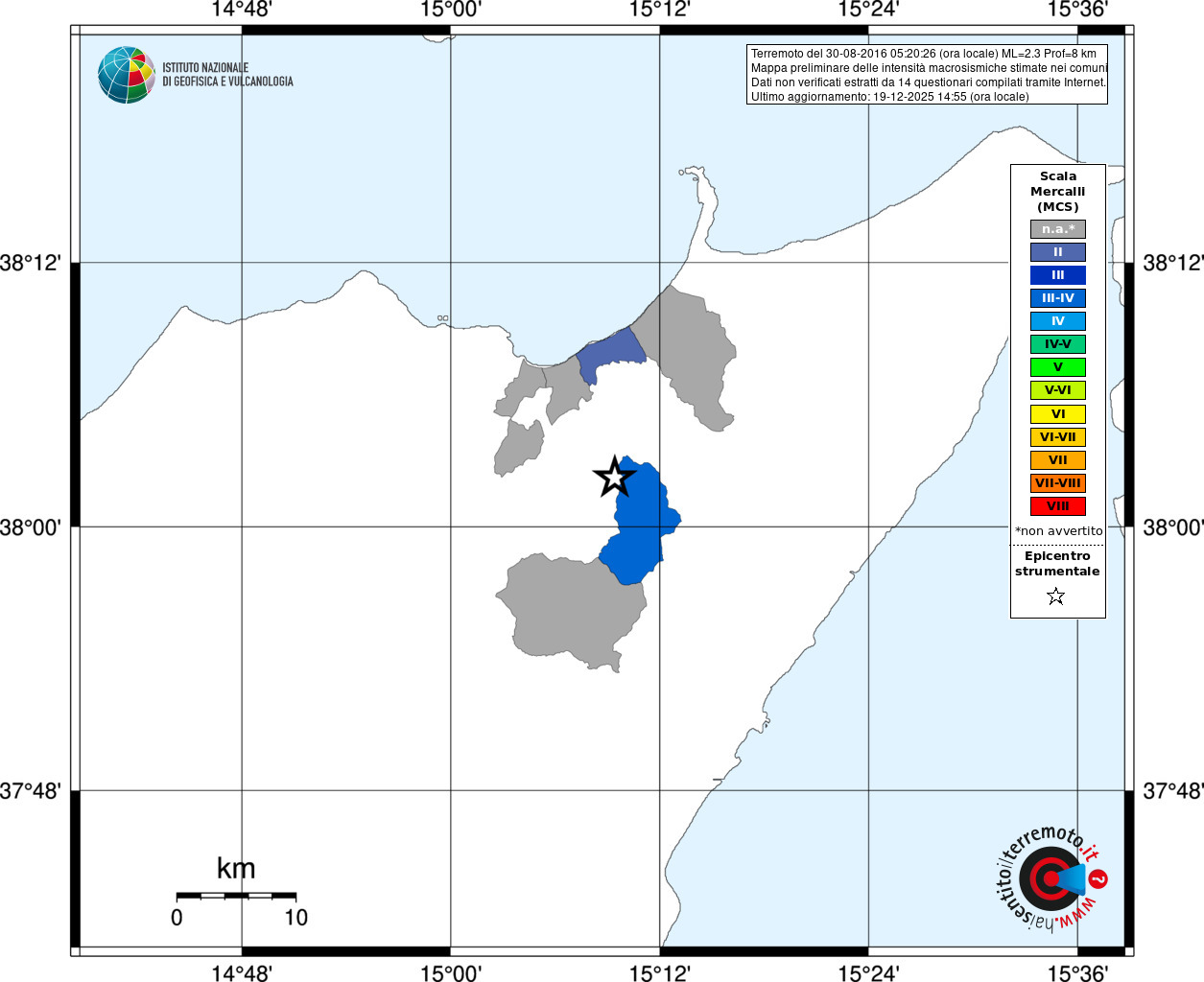The width and height of the screenshot is (1204, 982).
Task: Click the epicenter star on the map
Action: (x=614, y=477)
